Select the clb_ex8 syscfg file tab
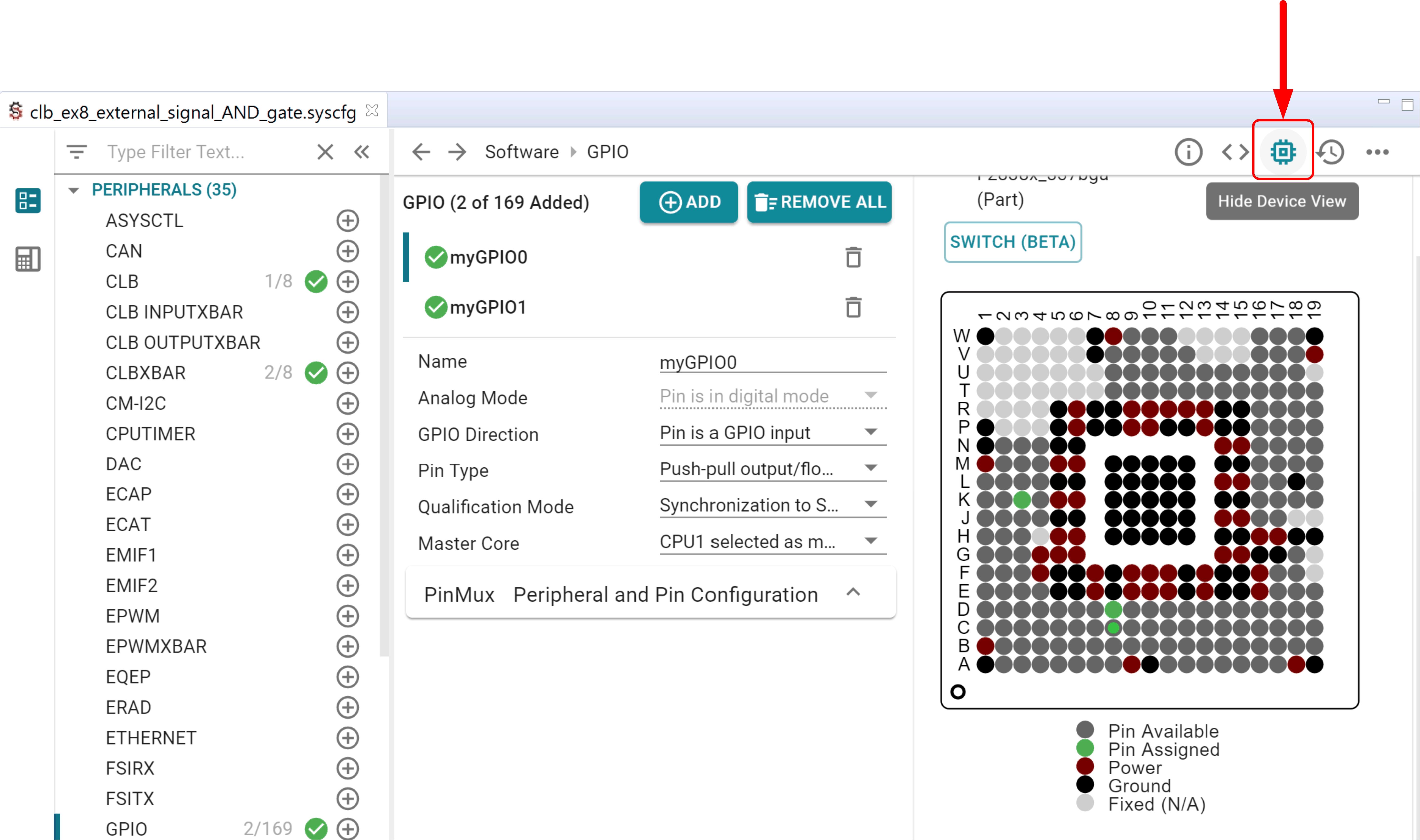Viewport: 1420px width, 840px height. pos(192,112)
